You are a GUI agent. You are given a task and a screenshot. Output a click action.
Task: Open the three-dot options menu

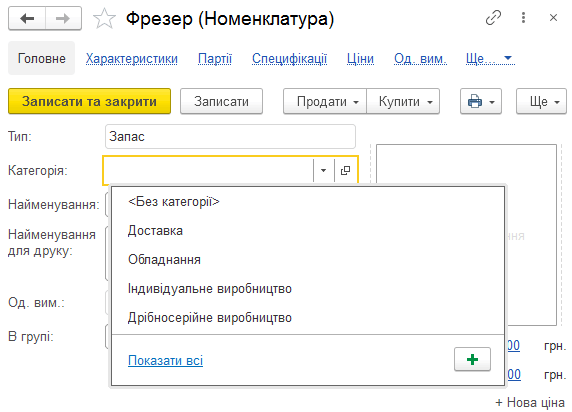(x=523, y=18)
